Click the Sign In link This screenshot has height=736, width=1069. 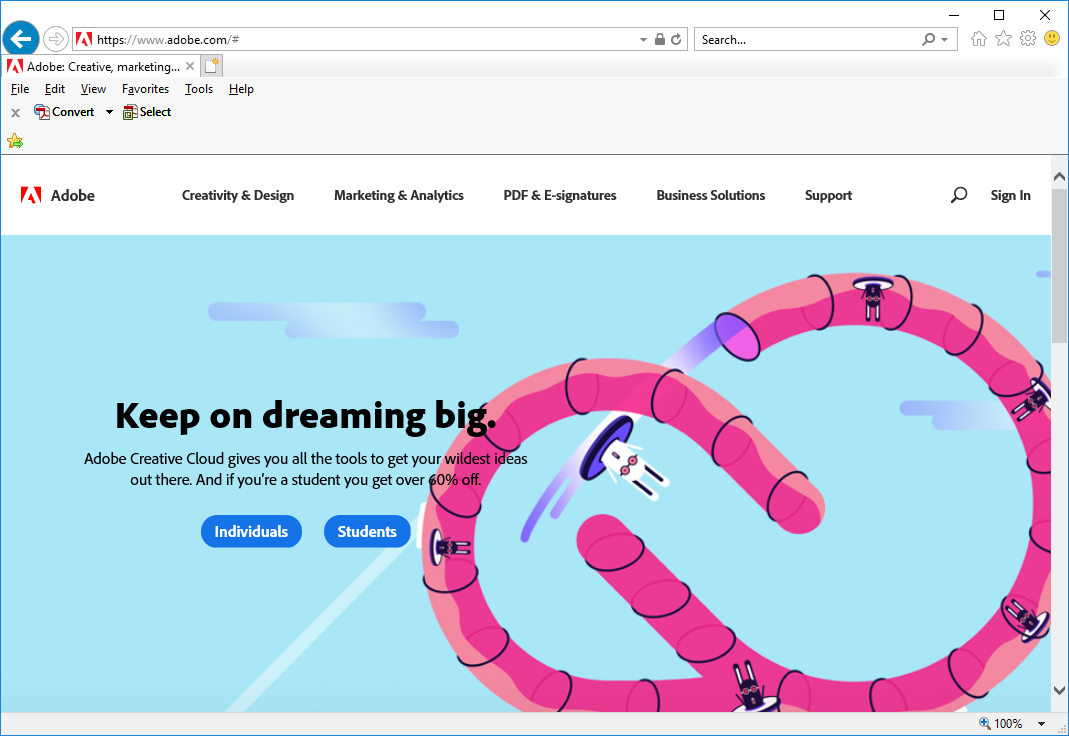click(1010, 195)
